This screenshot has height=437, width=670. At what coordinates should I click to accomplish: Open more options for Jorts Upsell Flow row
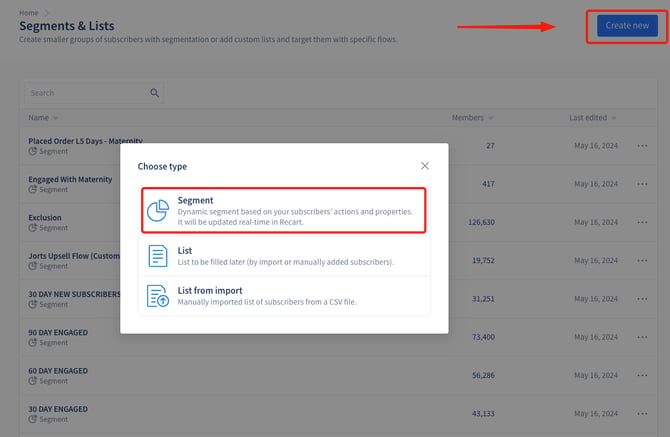[642, 261]
